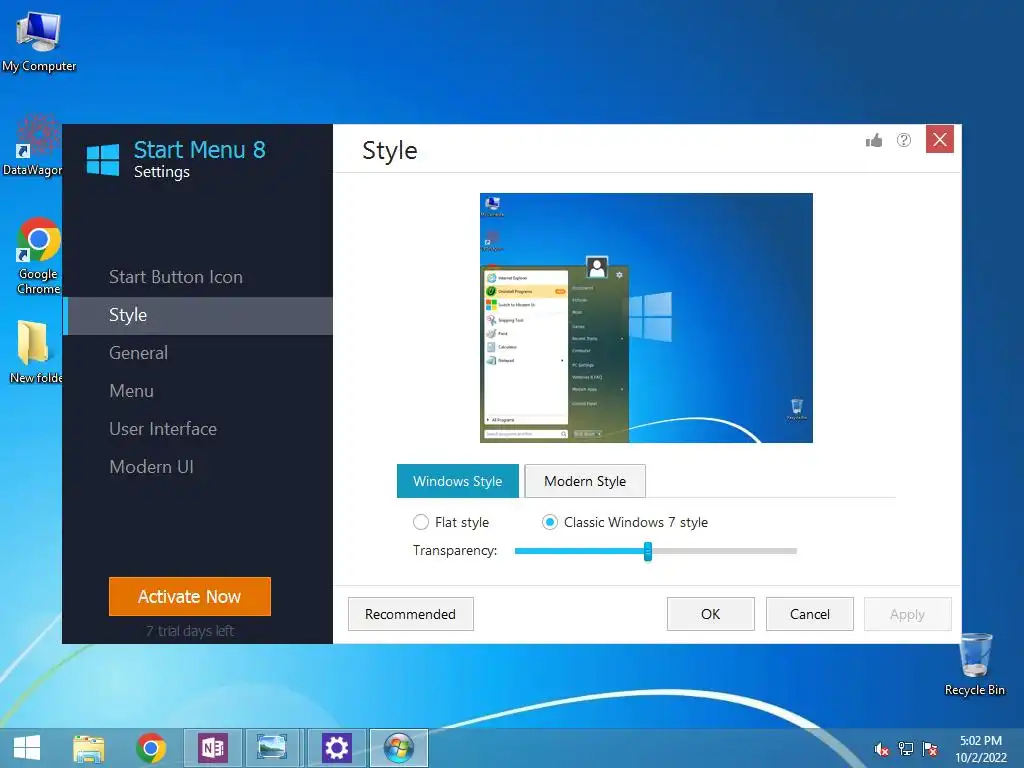Open the Windows Start button on taskbar
The width and height of the screenshot is (1024, 768).
[27, 748]
